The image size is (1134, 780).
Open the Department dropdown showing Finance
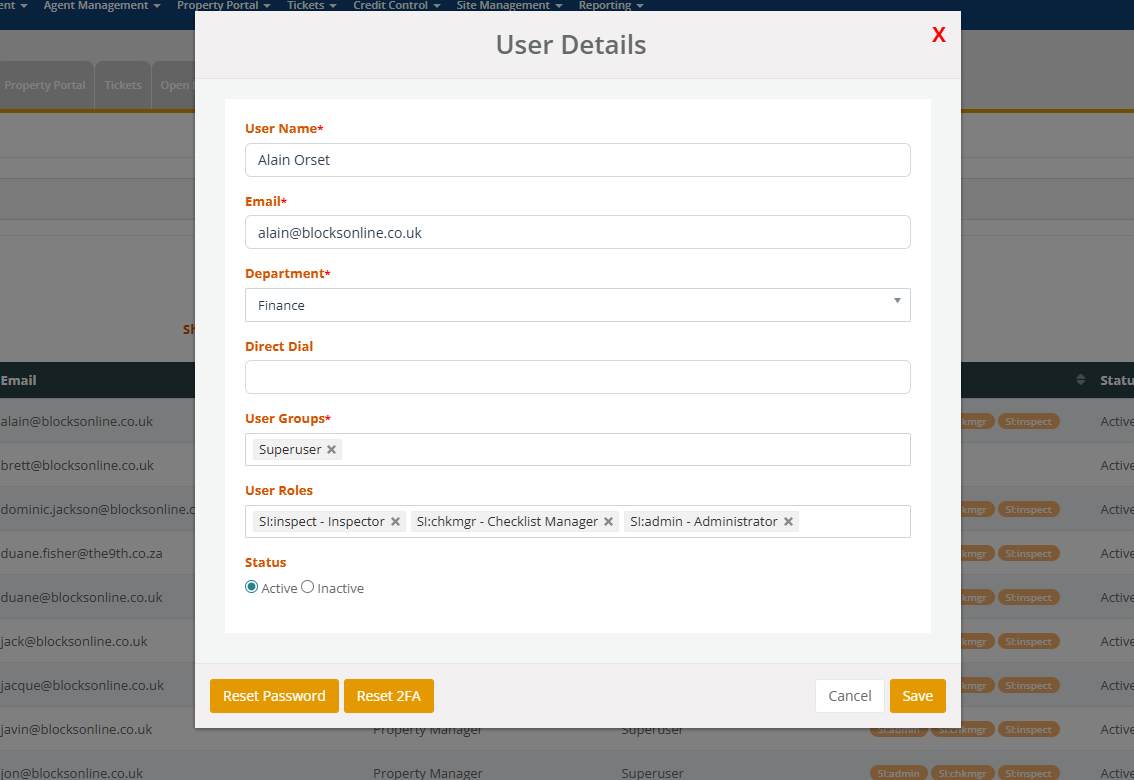[x=577, y=305]
